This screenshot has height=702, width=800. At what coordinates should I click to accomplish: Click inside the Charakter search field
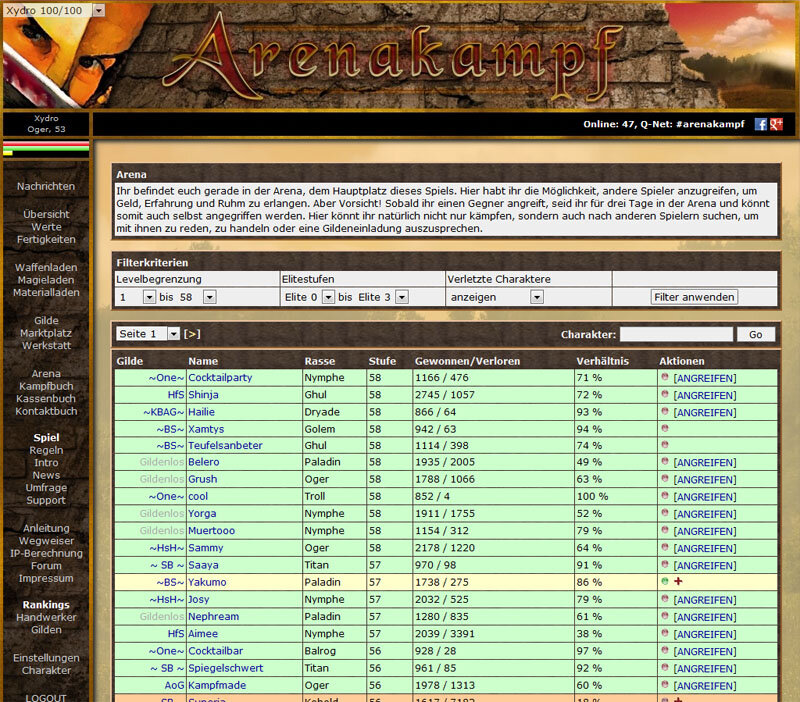tap(680, 333)
